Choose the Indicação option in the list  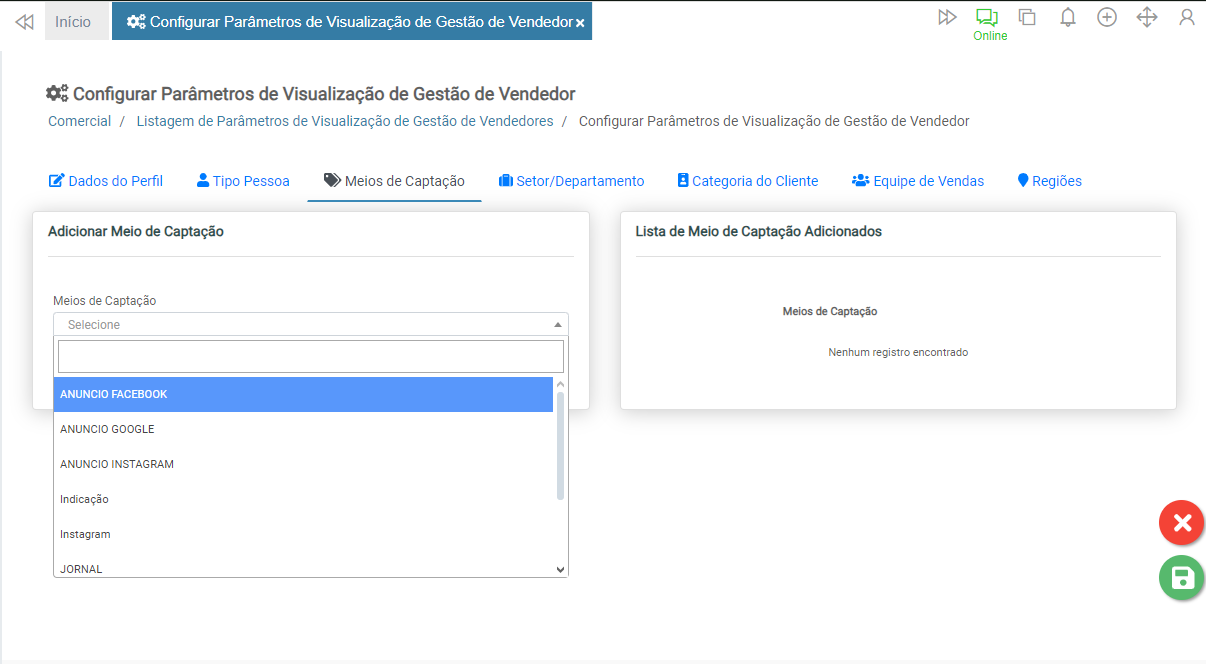(84, 499)
